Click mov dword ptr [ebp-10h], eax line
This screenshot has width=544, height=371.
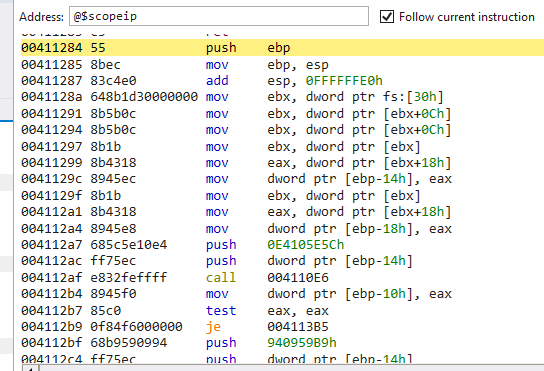click(282, 294)
